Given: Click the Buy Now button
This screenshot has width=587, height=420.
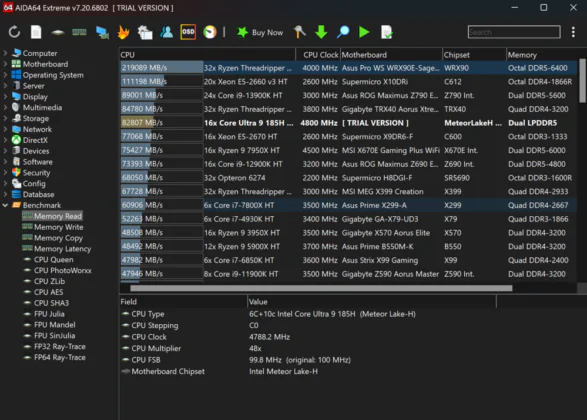Looking at the screenshot, I should click(x=260, y=33).
